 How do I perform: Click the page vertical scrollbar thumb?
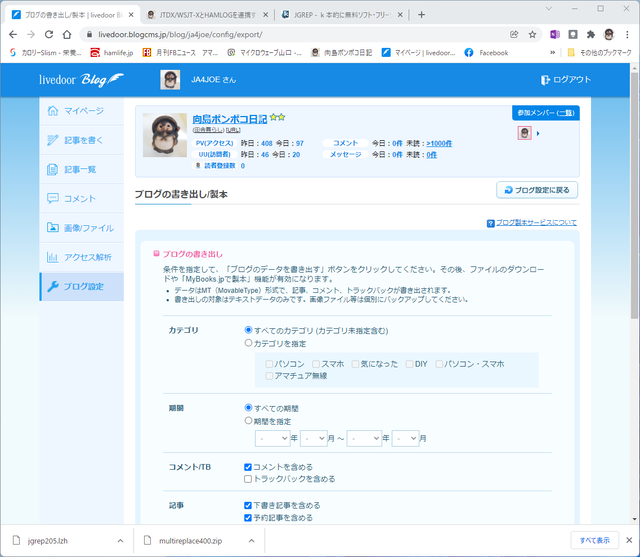[634, 196]
